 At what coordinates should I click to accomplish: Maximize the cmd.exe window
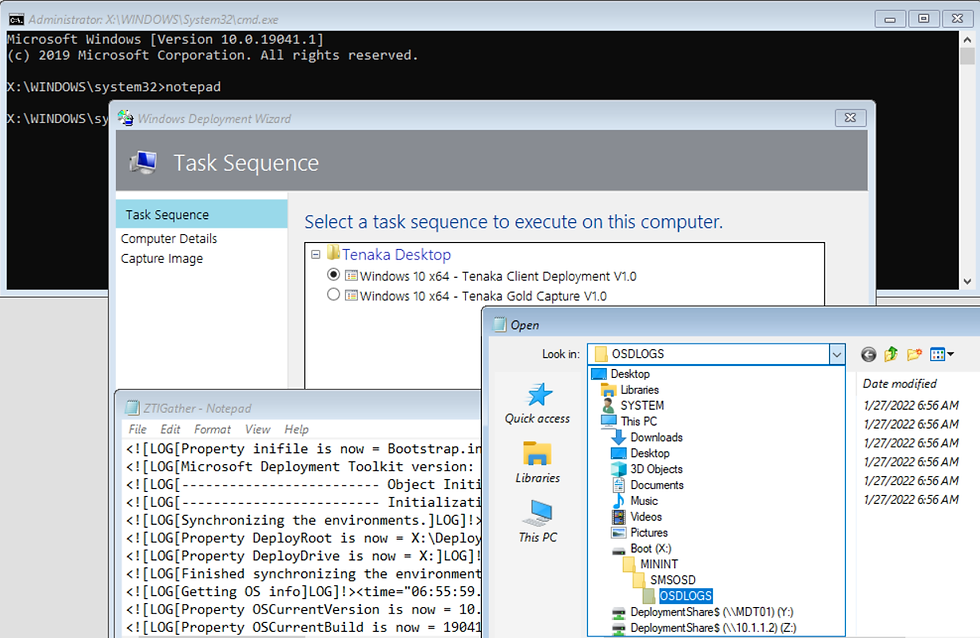[924, 19]
